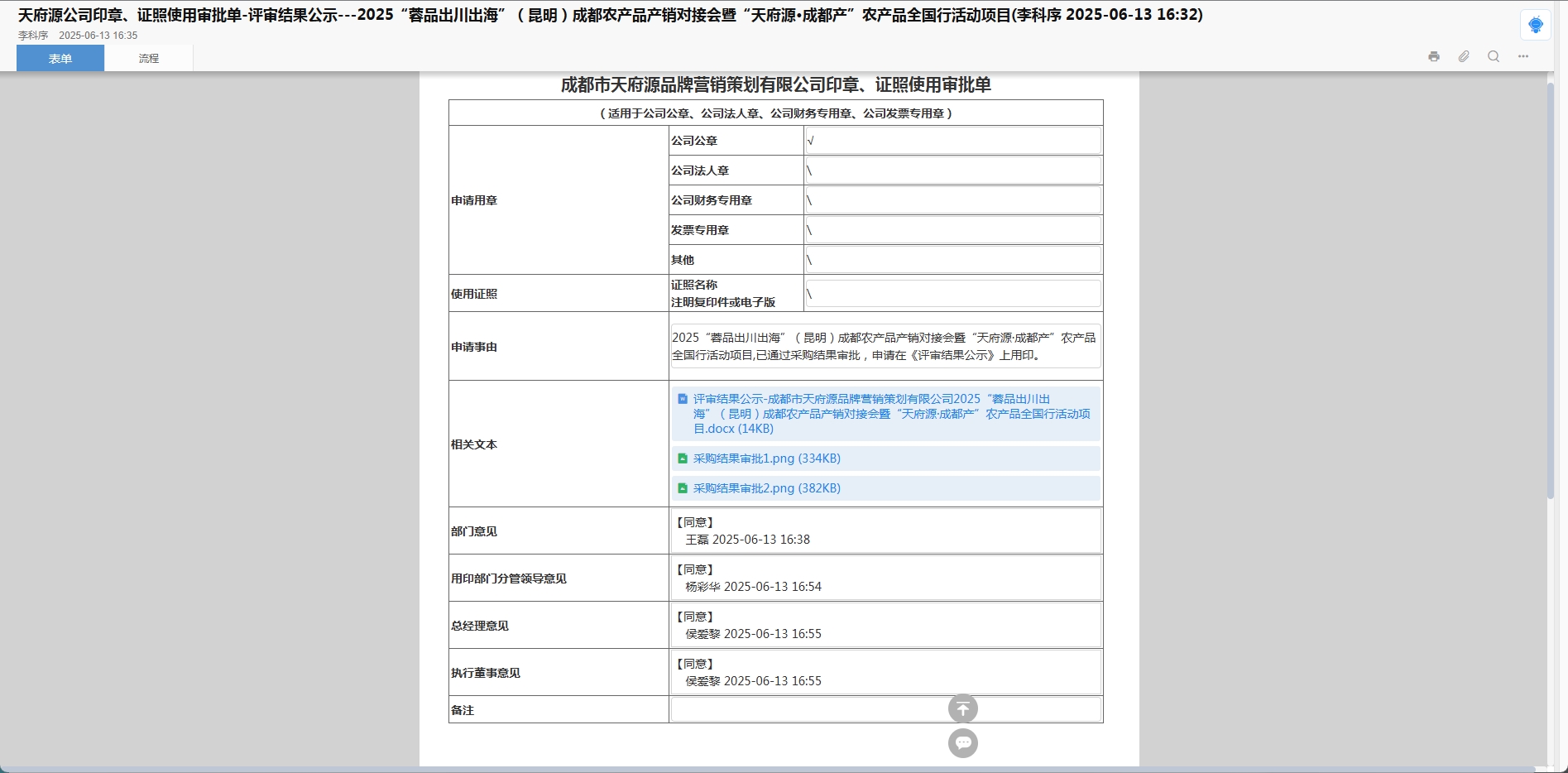Switch to the 流程 tab
This screenshot has height=773, width=1568.
149,58
